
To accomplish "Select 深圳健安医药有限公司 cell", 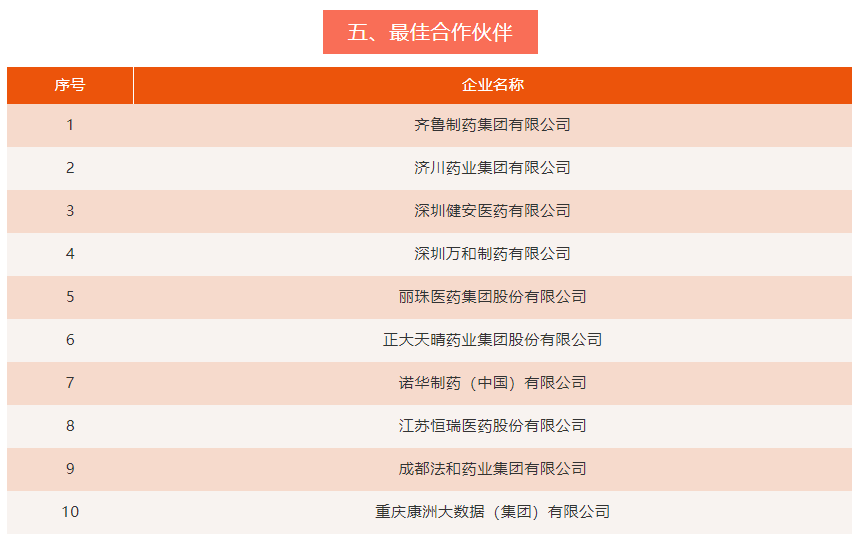I will click(x=493, y=211).
